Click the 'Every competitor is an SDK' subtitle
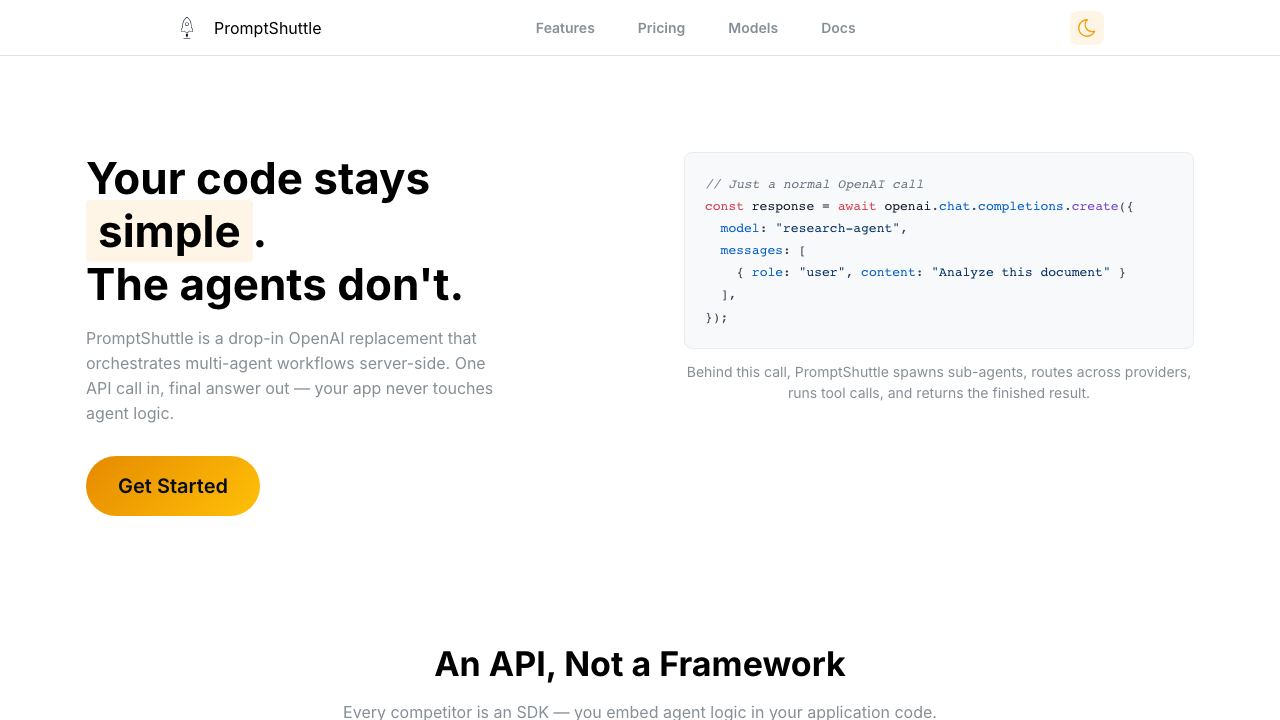This screenshot has width=1280, height=720. 640,712
